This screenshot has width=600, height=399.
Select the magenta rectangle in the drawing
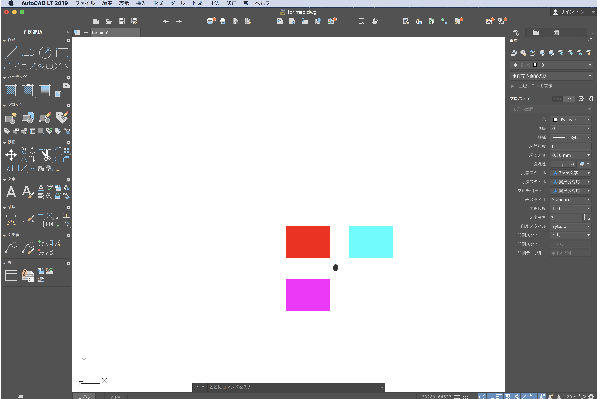308,295
